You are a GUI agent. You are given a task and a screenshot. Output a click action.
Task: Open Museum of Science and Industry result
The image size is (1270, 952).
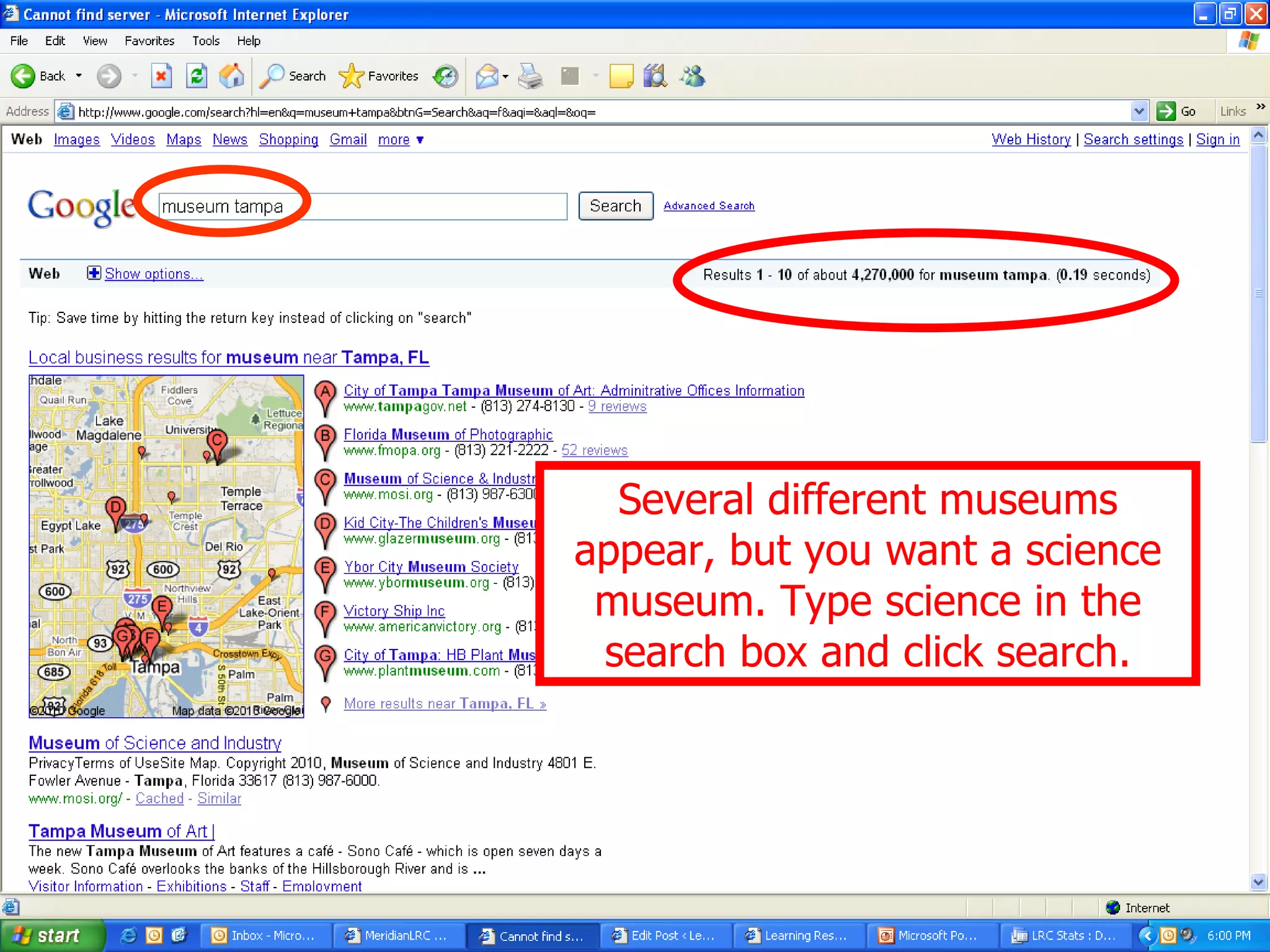pyautogui.click(x=155, y=743)
